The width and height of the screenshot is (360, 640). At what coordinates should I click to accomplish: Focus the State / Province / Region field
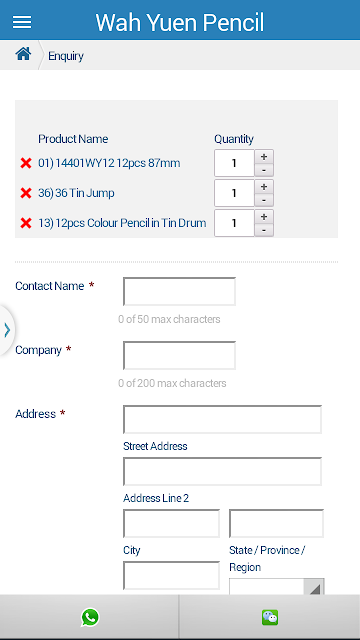click(276, 523)
